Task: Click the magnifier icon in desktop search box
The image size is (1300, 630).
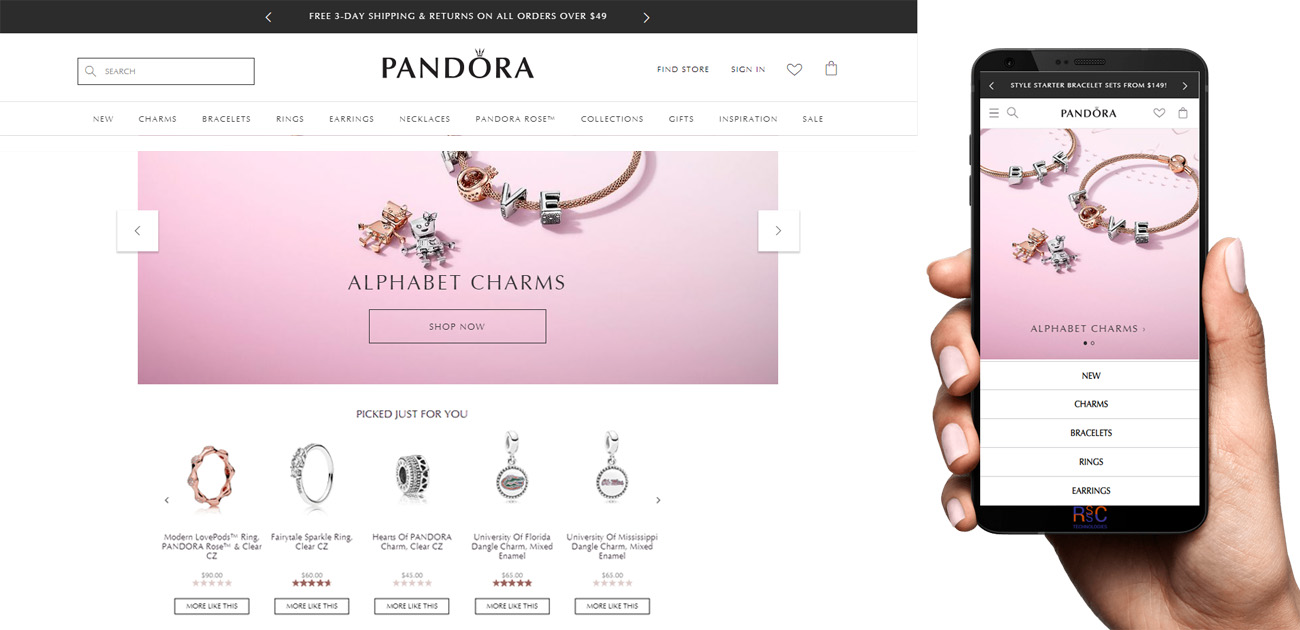Action: coord(91,71)
